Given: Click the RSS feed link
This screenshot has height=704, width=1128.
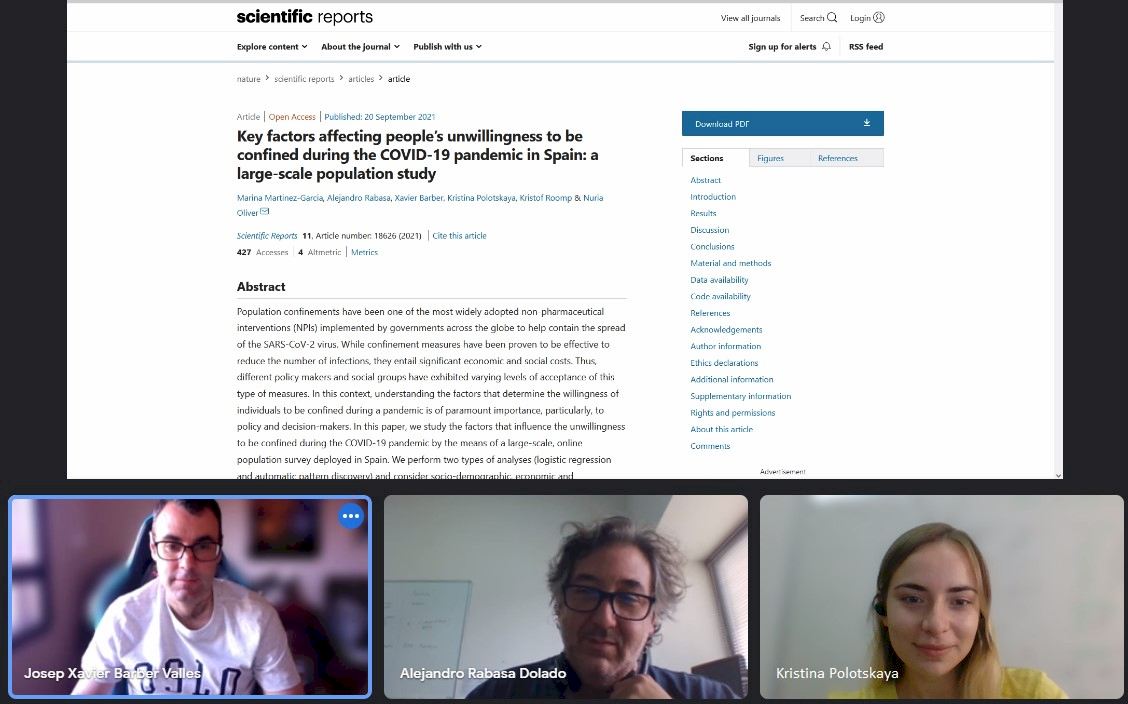Looking at the screenshot, I should [x=865, y=47].
